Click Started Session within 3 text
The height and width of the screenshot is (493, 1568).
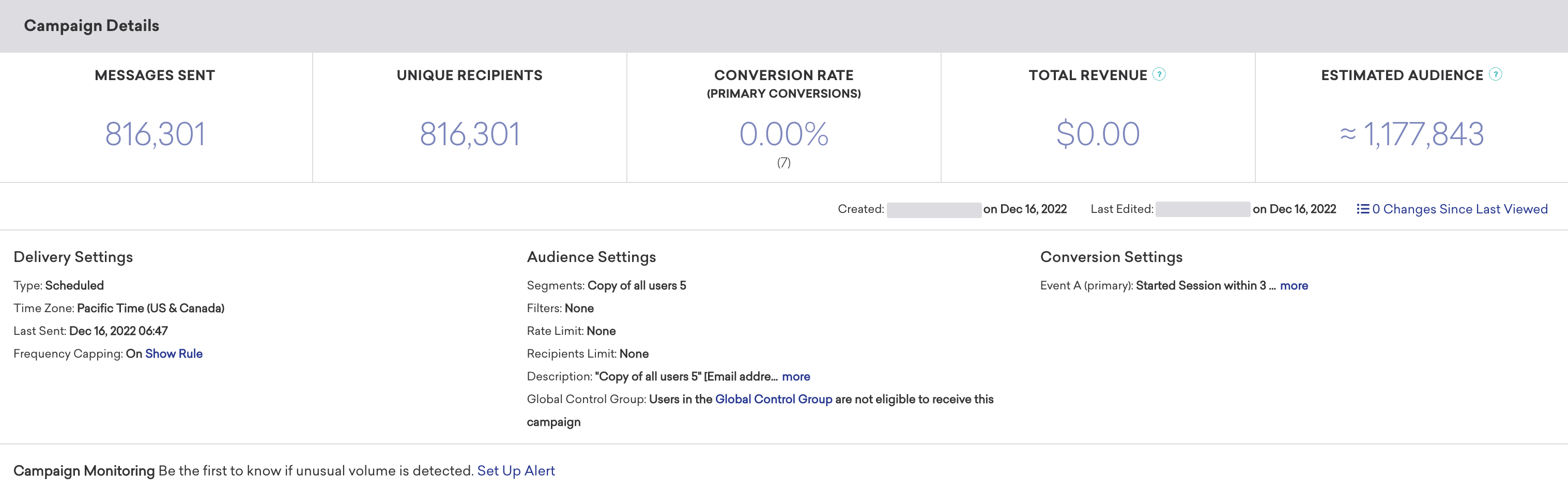1201,285
